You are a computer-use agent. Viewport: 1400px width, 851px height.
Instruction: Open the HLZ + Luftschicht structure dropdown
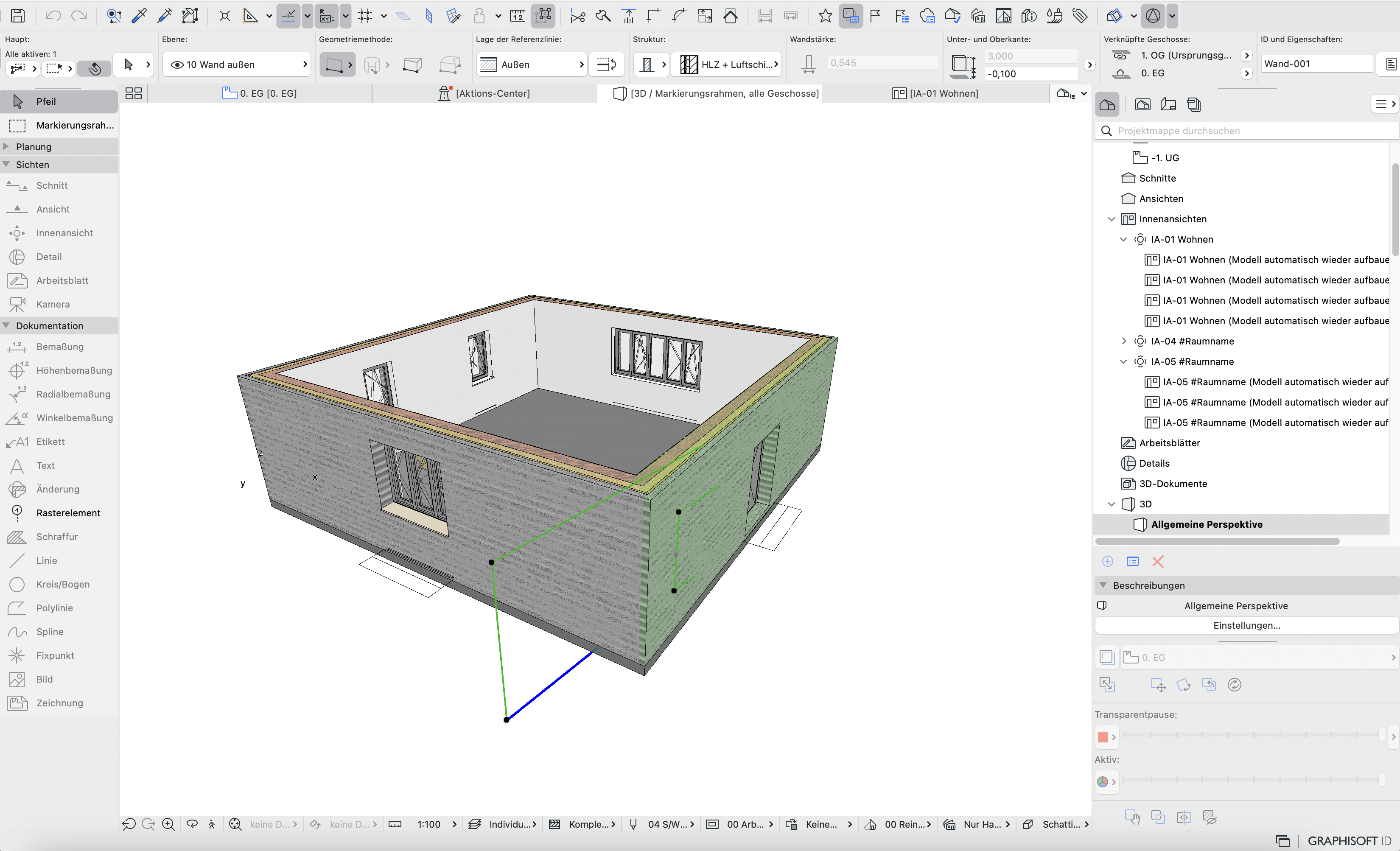726,65
